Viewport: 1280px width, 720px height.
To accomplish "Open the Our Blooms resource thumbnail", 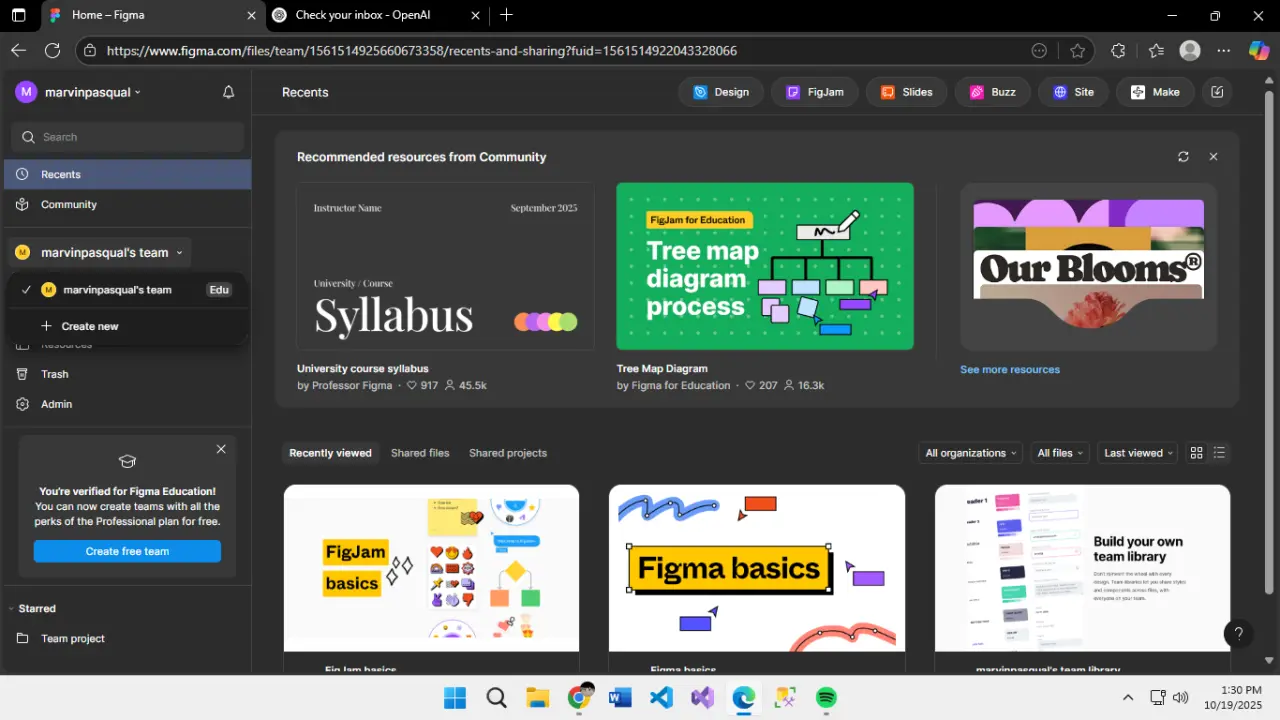I will click(x=1089, y=266).
